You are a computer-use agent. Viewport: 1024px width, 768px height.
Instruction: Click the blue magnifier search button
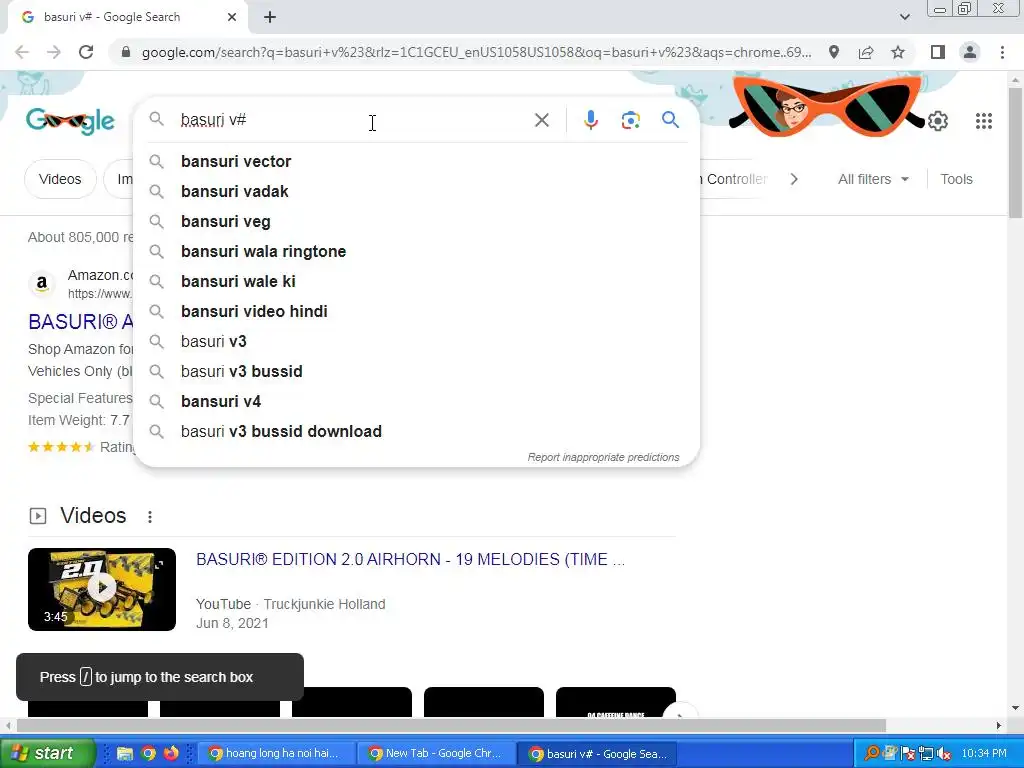670,120
